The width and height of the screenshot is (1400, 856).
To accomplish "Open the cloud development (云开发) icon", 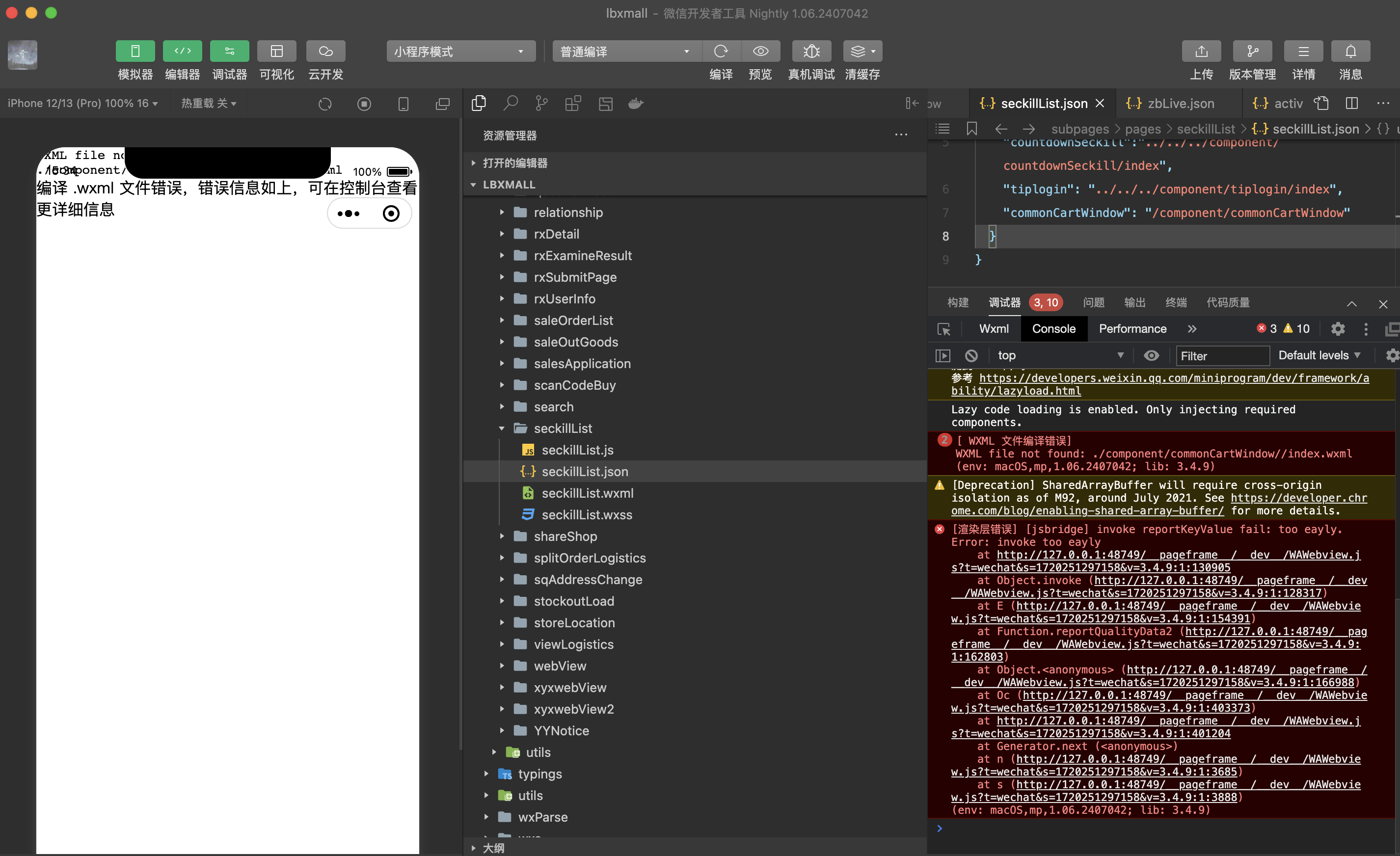I will point(325,52).
